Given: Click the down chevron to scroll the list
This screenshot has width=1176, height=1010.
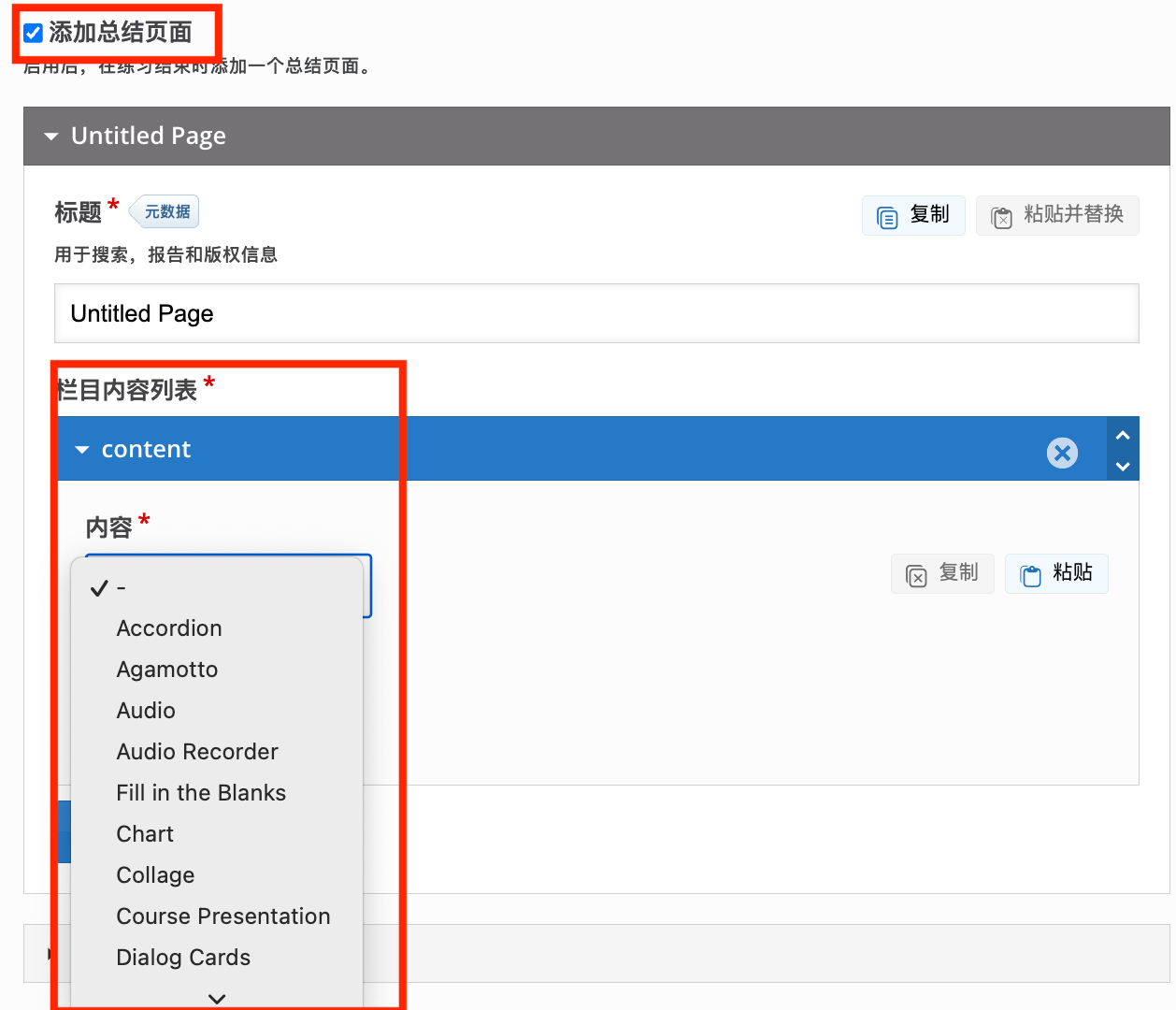Looking at the screenshot, I should (217, 998).
